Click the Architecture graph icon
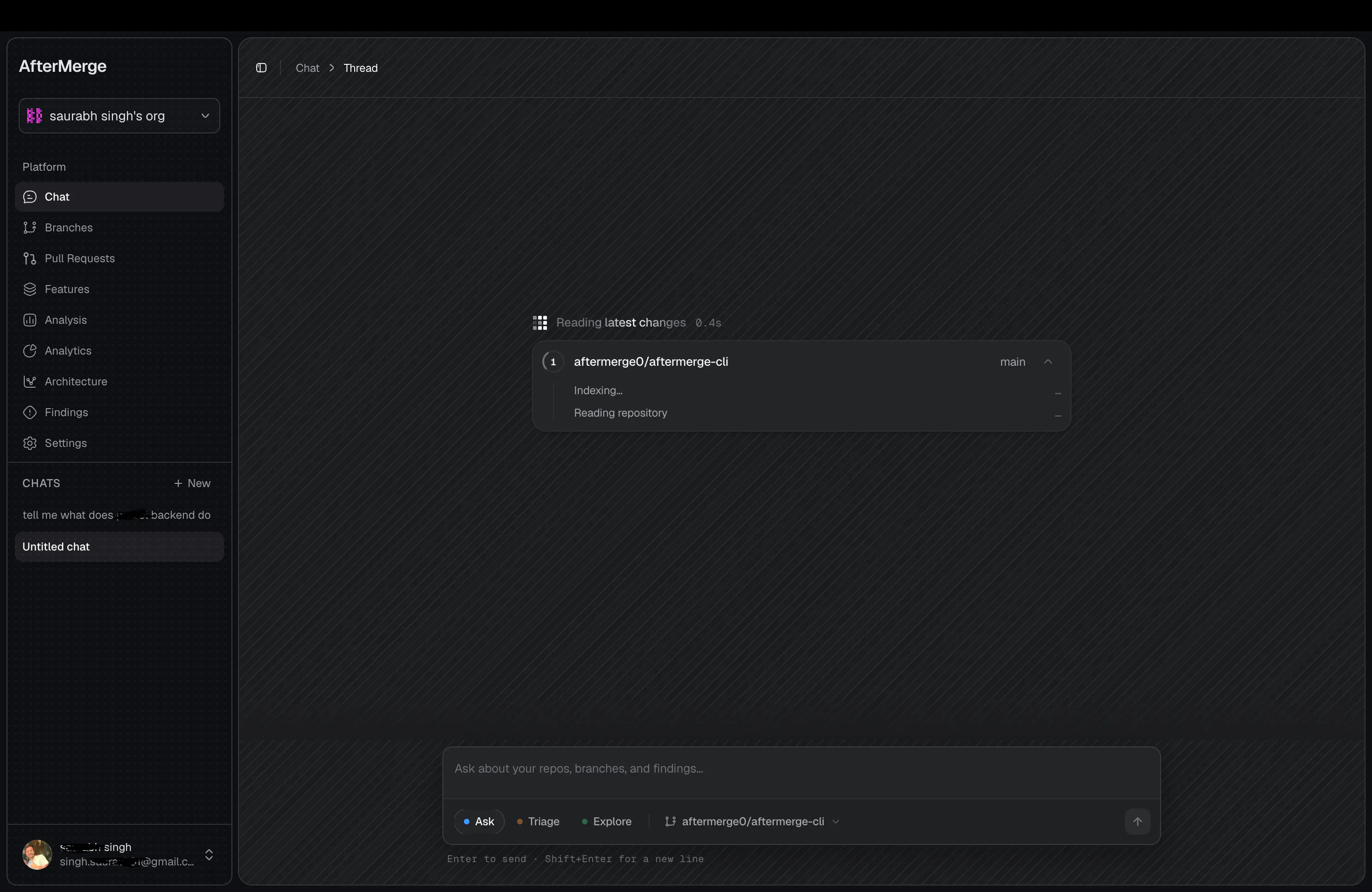The width and height of the screenshot is (1372, 892). (x=30, y=382)
